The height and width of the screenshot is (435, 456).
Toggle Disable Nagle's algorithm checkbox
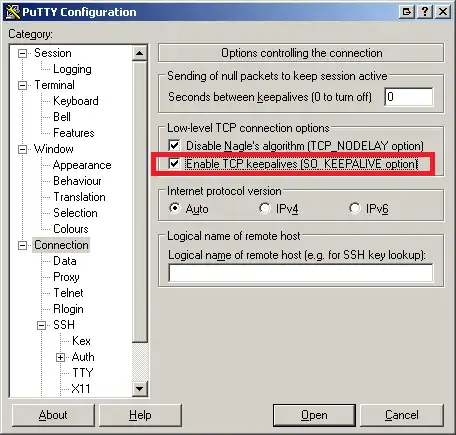pos(174,145)
